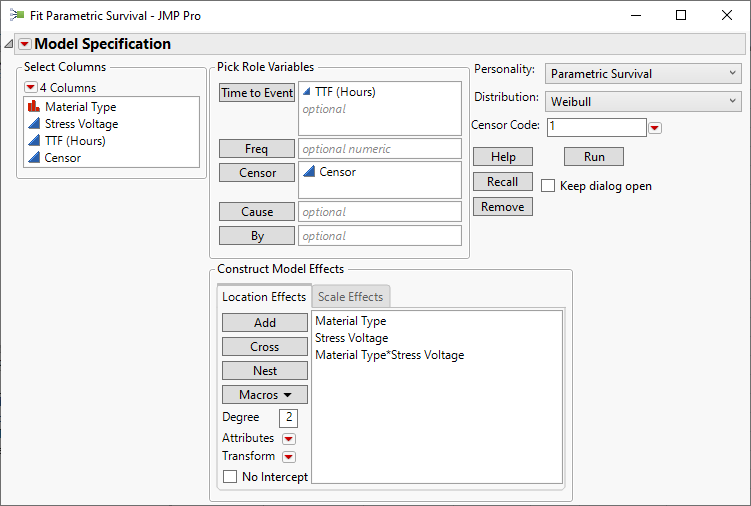Collapse the Model Specification outline
The width and height of the screenshot is (751, 506).
pos(9,44)
